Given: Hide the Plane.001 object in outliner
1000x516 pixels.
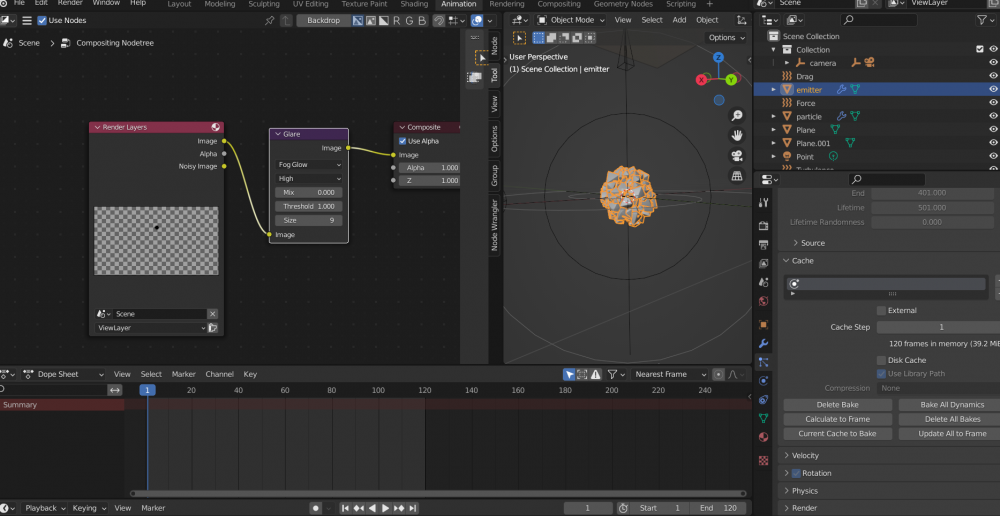Looking at the screenshot, I should (x=993, y=143).
